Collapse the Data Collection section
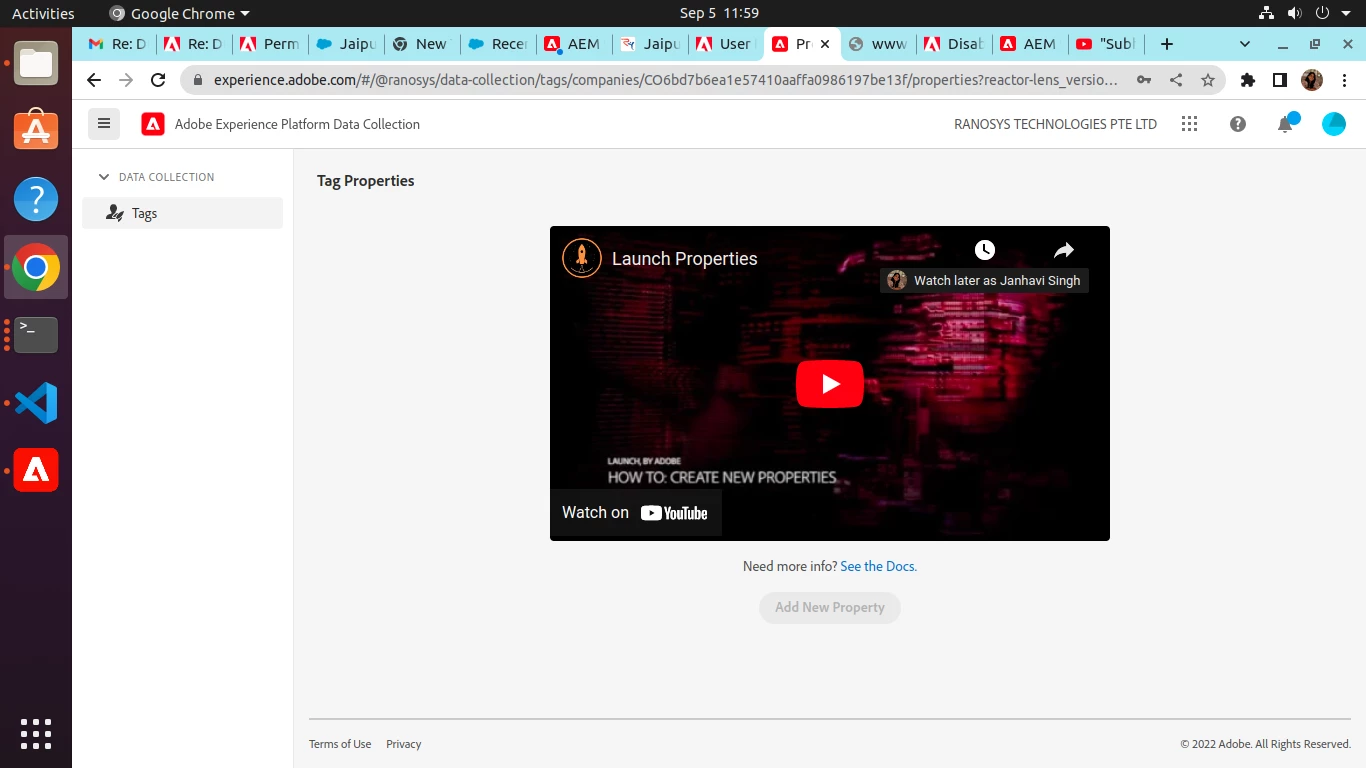The width and height of the screenshot is (1366, 768). (104, 177)
